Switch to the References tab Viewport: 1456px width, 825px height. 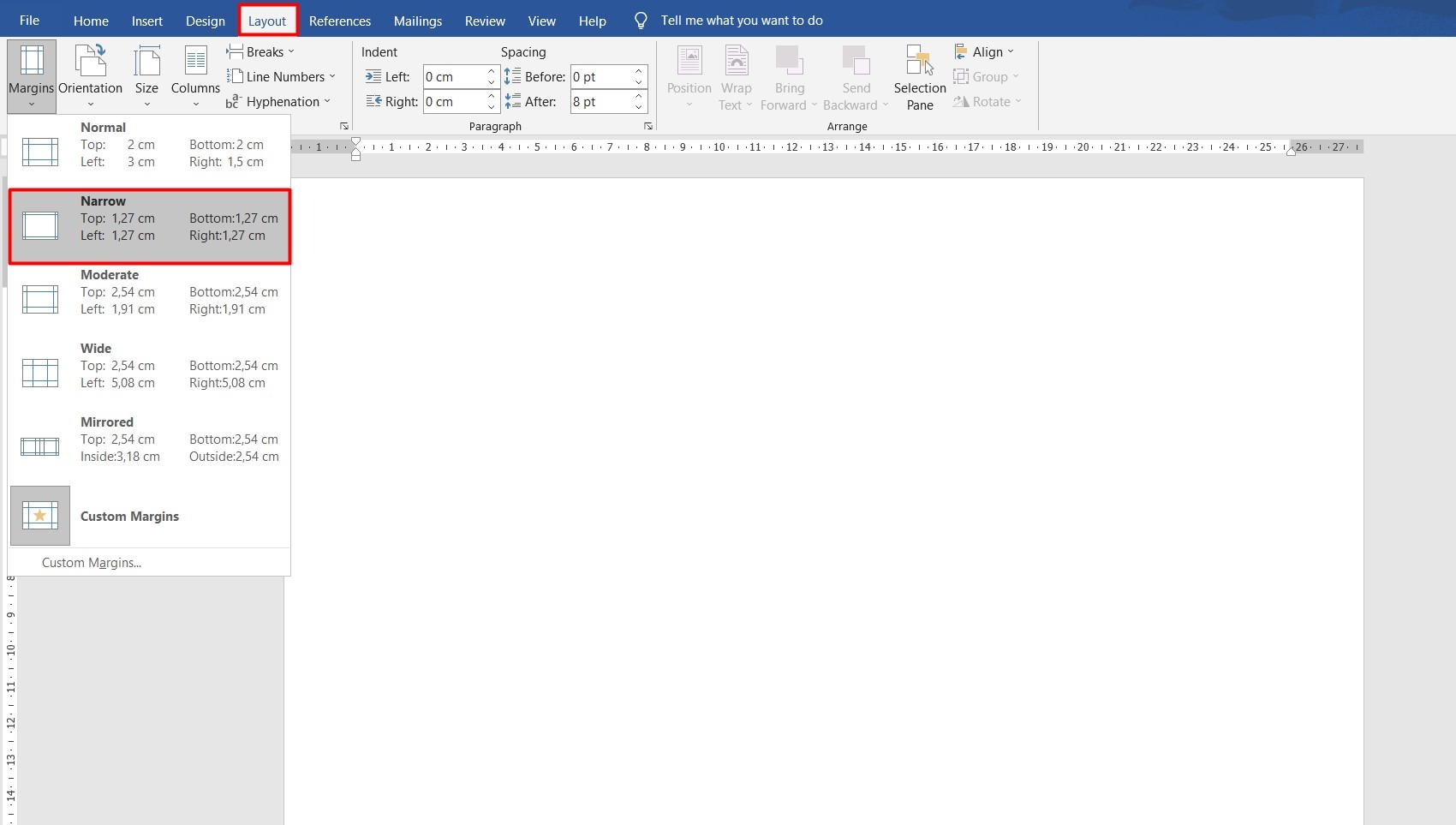(x=340, y=21)
